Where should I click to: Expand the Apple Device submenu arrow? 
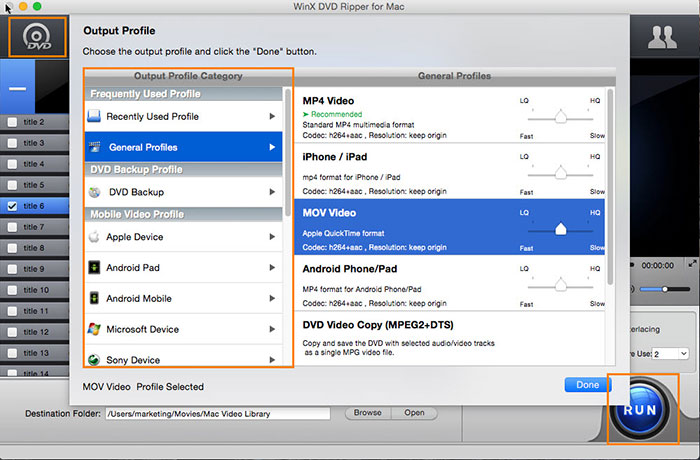[x=272, y=237]
